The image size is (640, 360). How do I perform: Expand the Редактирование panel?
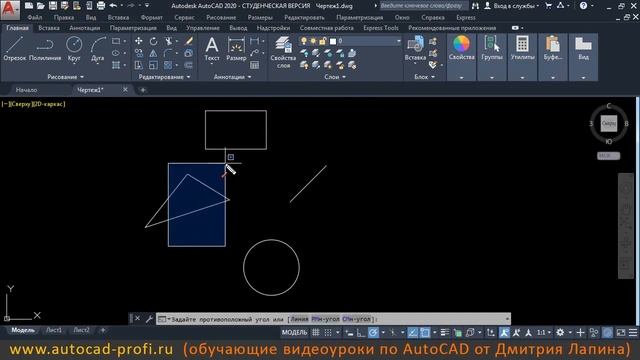click(x=164, y=77)
